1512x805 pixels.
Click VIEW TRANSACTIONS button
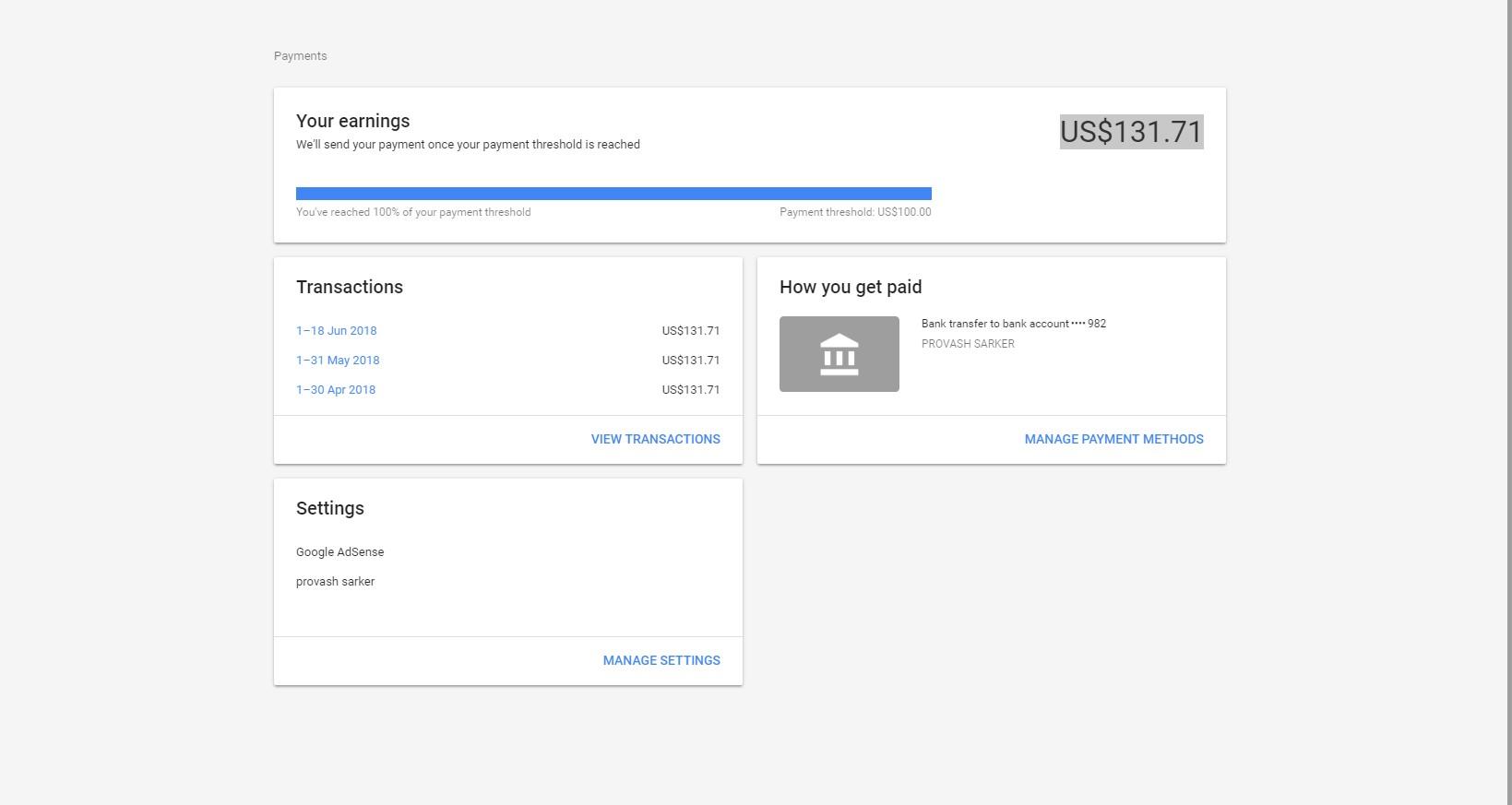(655, 440)
